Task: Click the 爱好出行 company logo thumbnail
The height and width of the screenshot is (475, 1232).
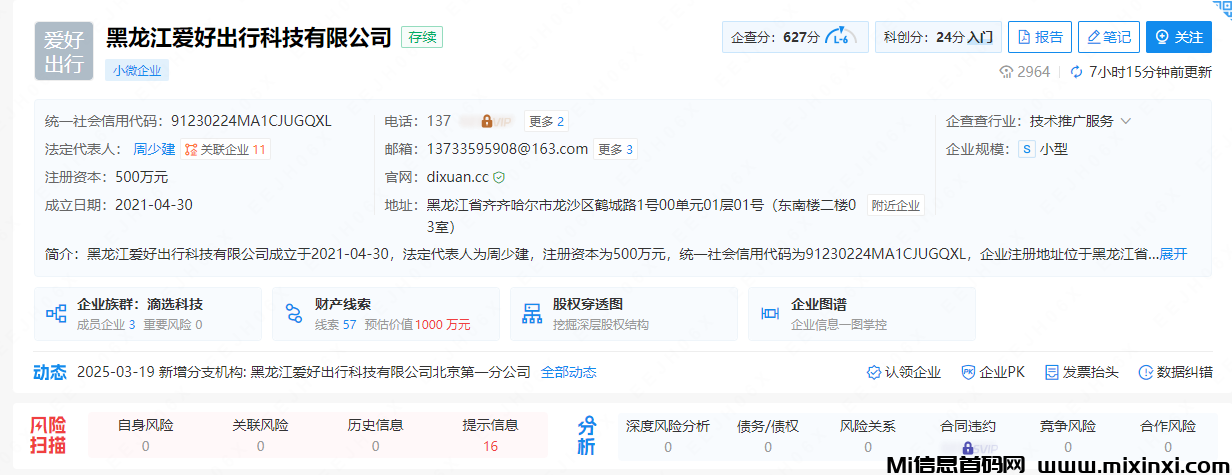Action: 64,51
